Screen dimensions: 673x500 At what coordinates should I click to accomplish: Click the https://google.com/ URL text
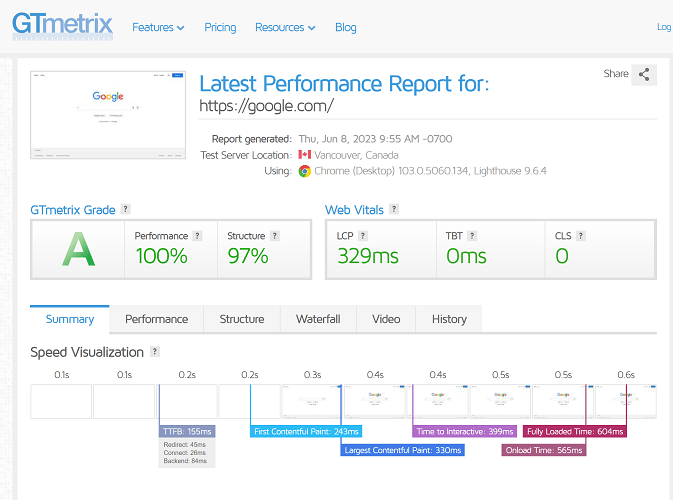tap(266, 106)
